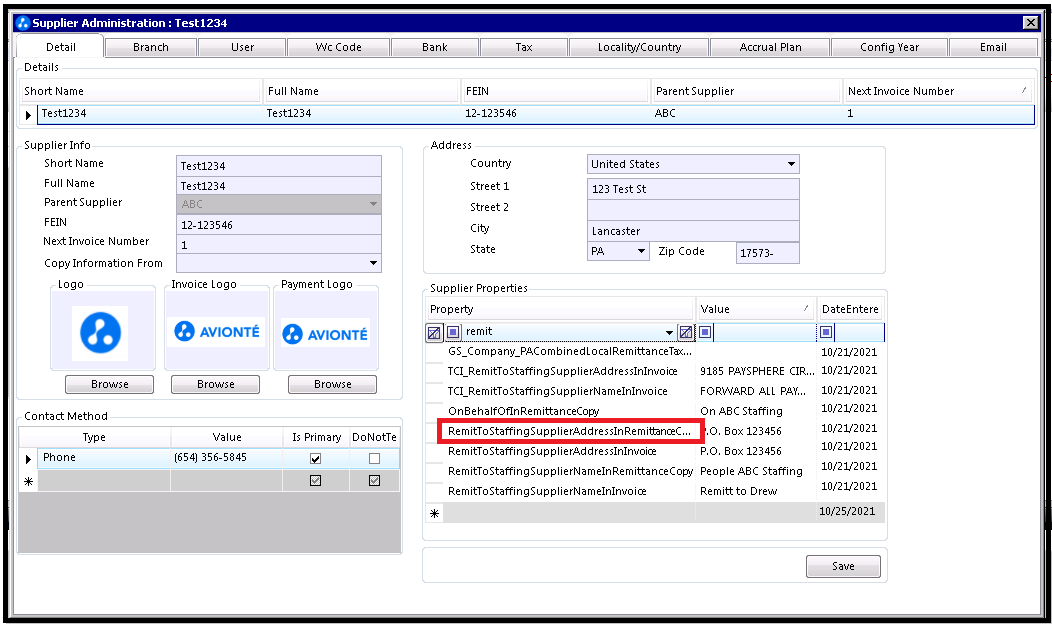Expand the State dropdown showing PA
This screenshot has height=627, width=1052.
[x=641, y=252]
